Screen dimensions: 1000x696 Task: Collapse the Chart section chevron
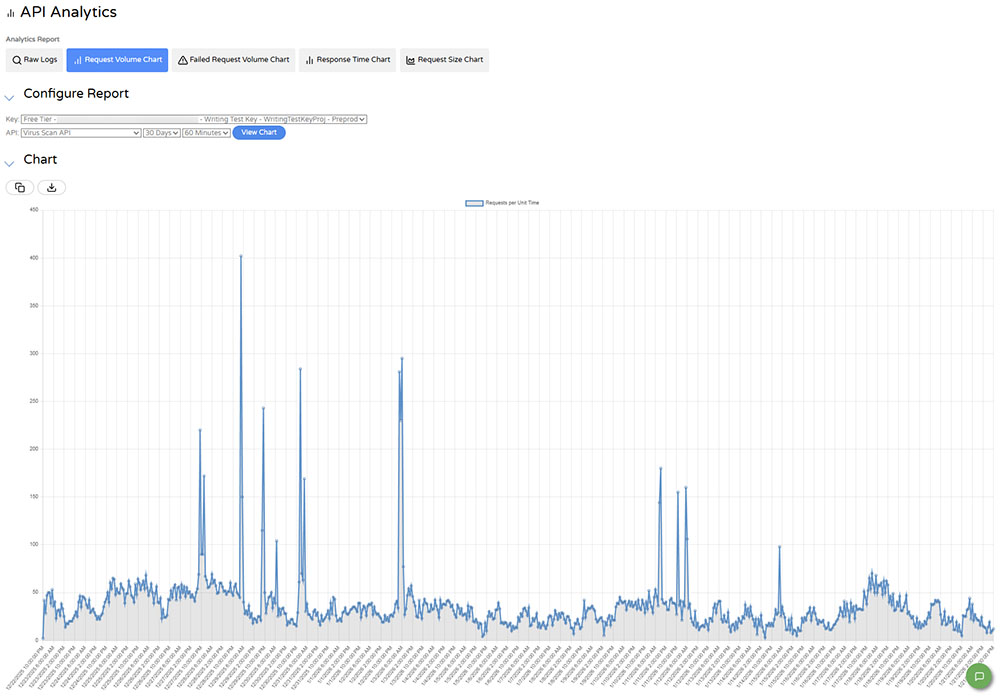click(10, 162)
